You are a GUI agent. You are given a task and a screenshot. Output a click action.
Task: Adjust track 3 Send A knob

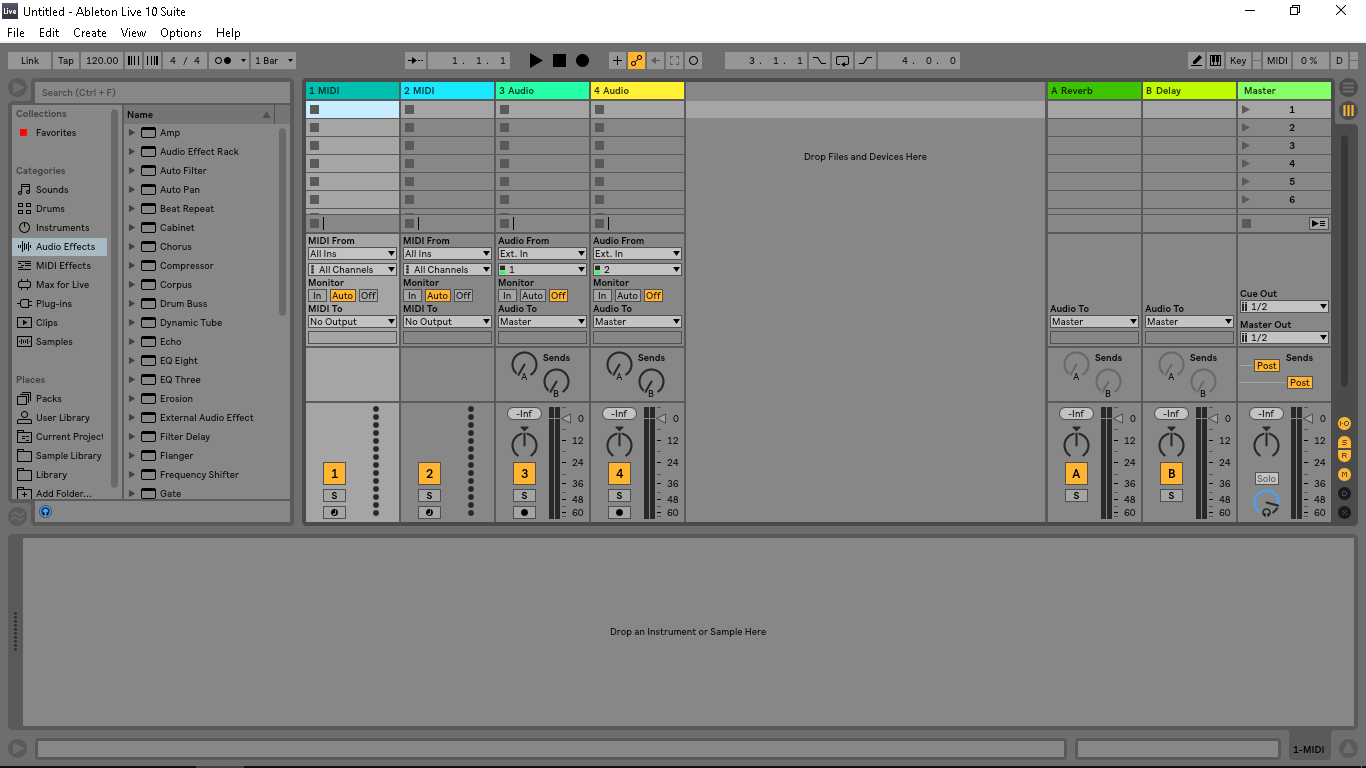(524, 365)
